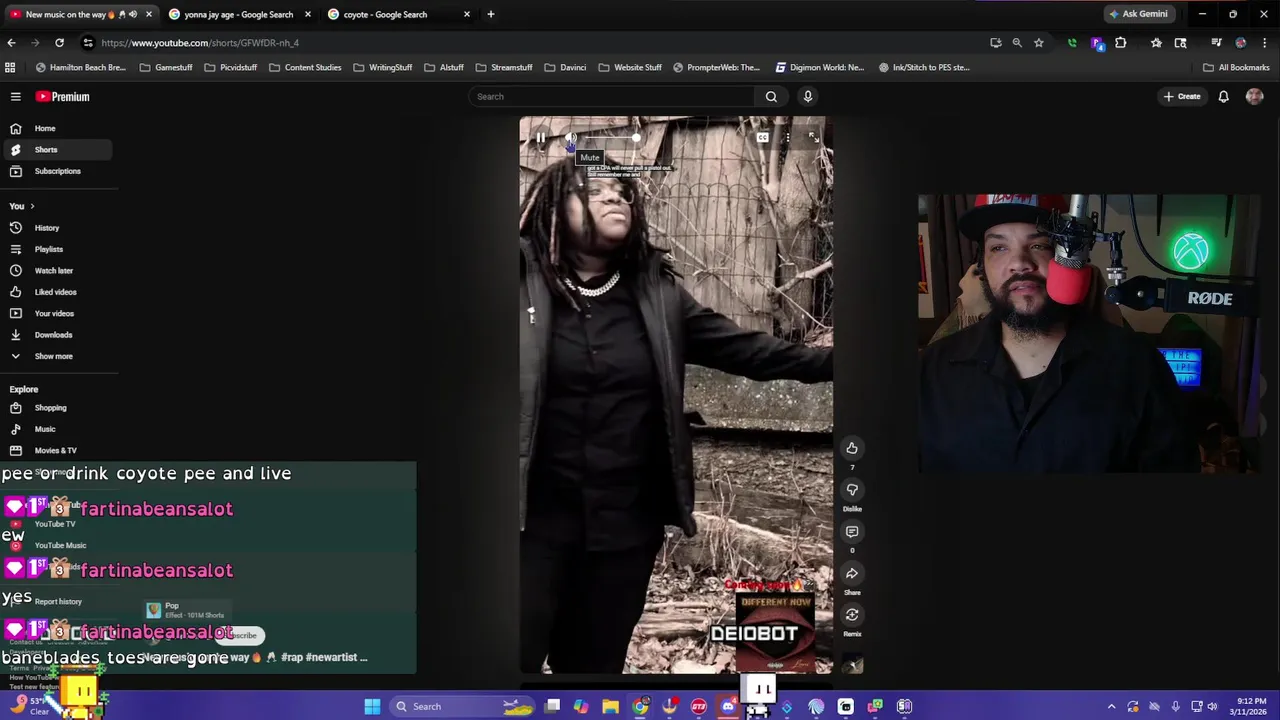Viewport: 1280px width, 720px height.
Task: Click the address bar URL
Action: tap(200, 43)
